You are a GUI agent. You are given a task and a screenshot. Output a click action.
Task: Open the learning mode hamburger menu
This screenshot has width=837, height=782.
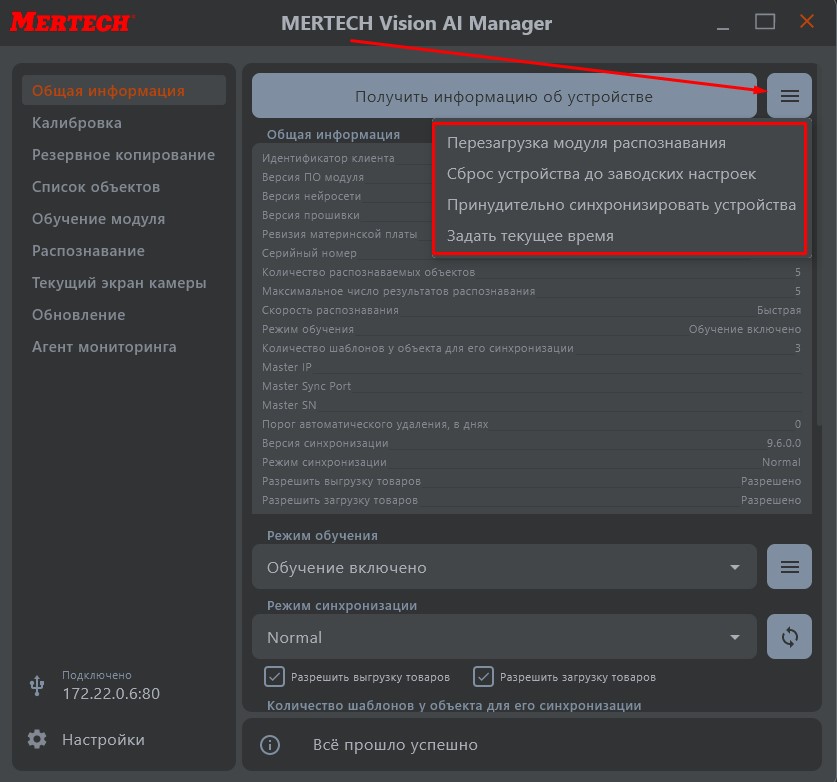(789, 567)
